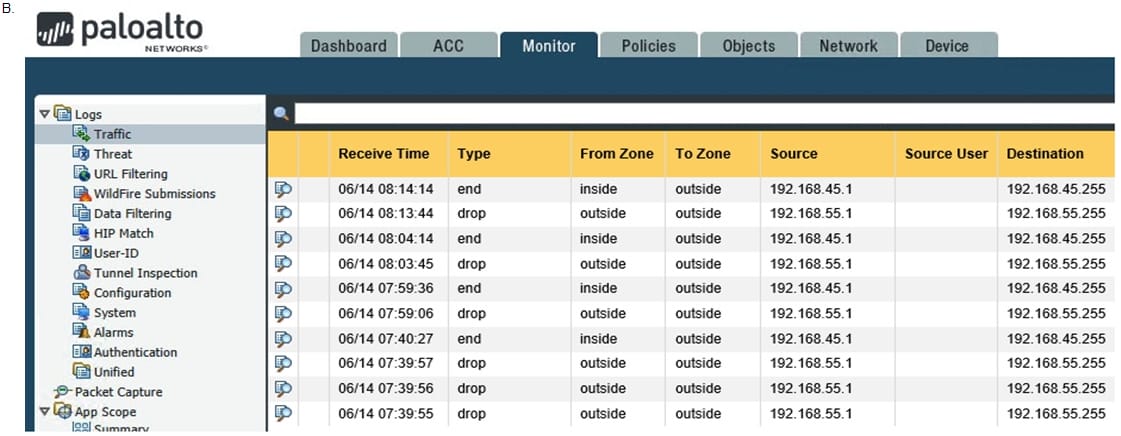
Task: Click the Packet Capture icon
Action: [x=63, y=392]
